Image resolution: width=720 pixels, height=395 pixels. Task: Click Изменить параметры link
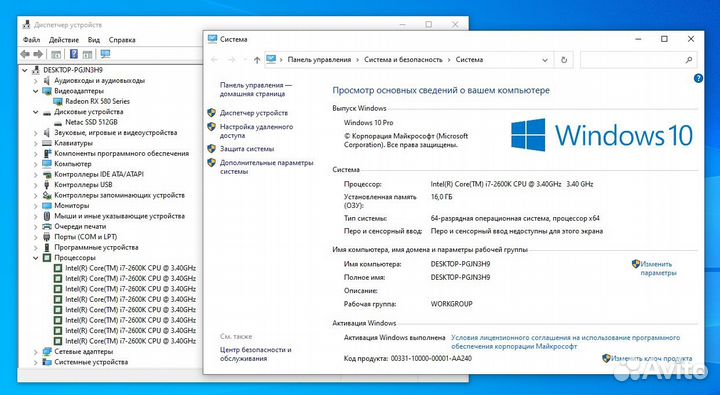(x=658, y=269)
